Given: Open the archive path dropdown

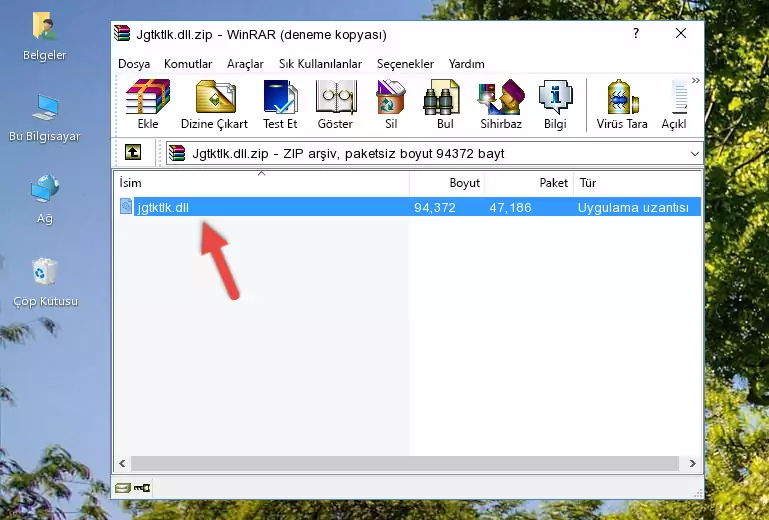Looking at the screenshot, I should coord(694,154).
